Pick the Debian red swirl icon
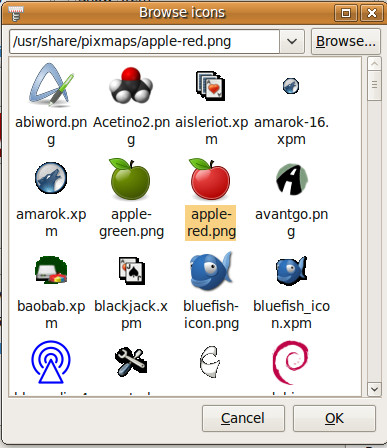 (290, 362)
